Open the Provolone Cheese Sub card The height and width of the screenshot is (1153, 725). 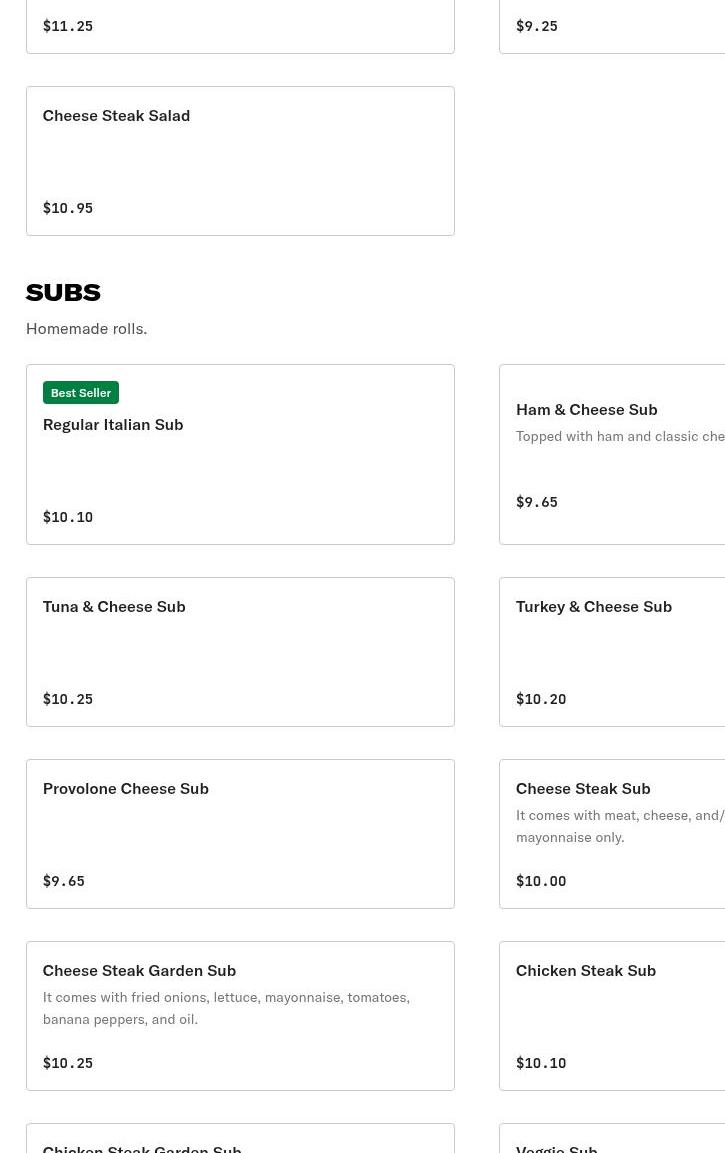click(x=240, y=833)
